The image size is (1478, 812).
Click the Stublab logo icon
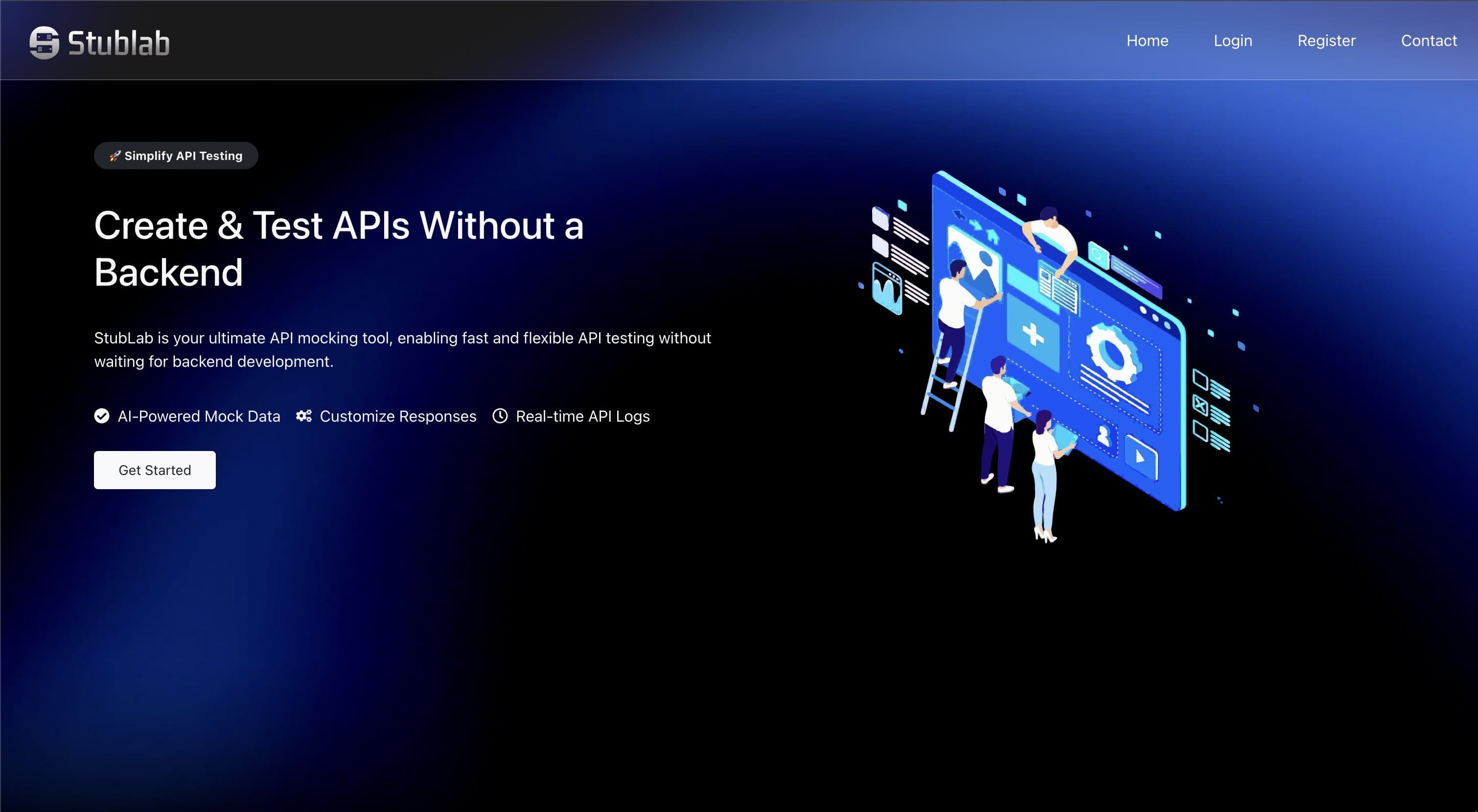pos(44,43)
